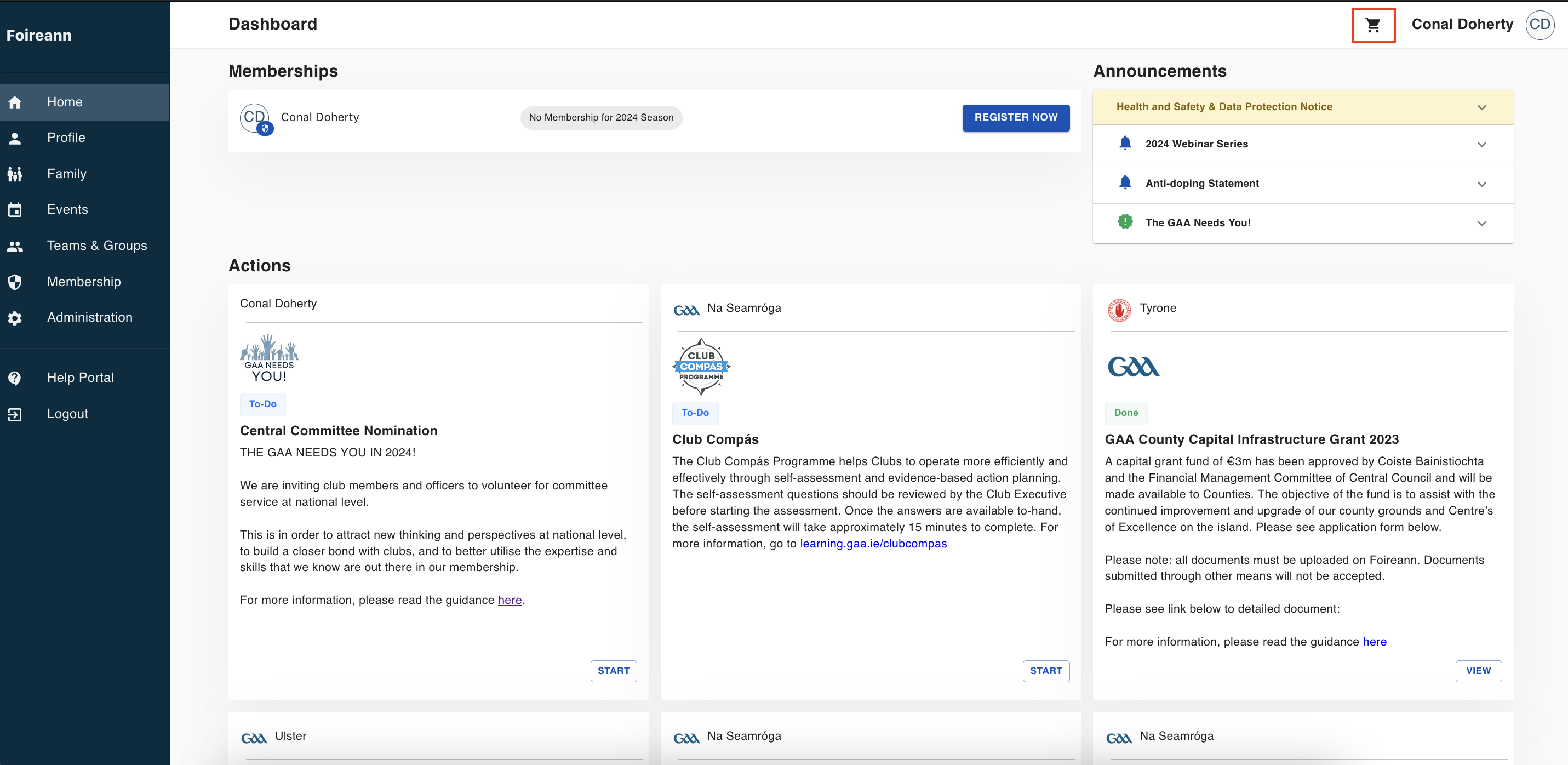Open Administration in the sidebar
This screenshot has height=765, width=1568.
tap(84, 317)
